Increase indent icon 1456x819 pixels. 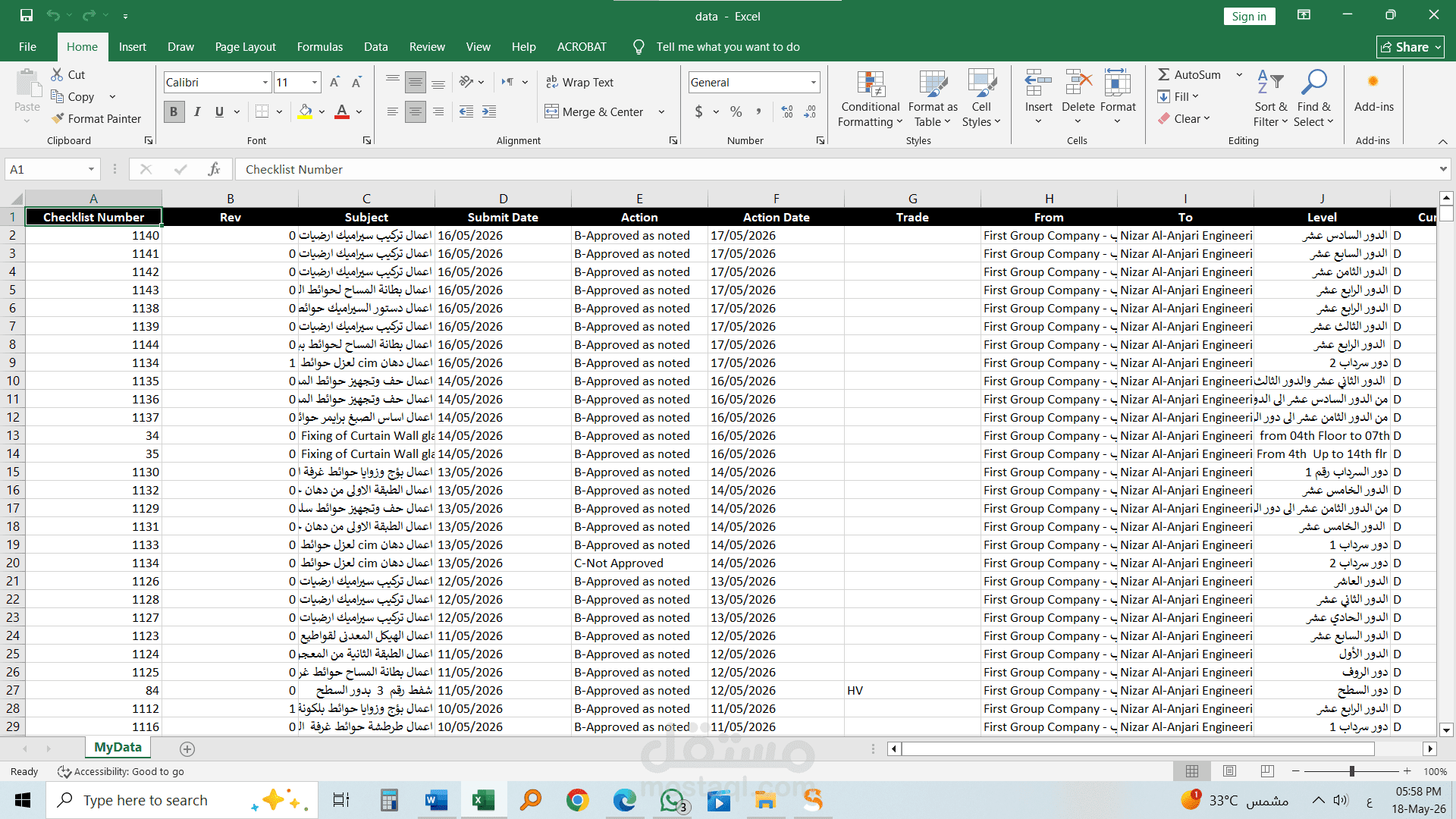[x=489, y=111]
